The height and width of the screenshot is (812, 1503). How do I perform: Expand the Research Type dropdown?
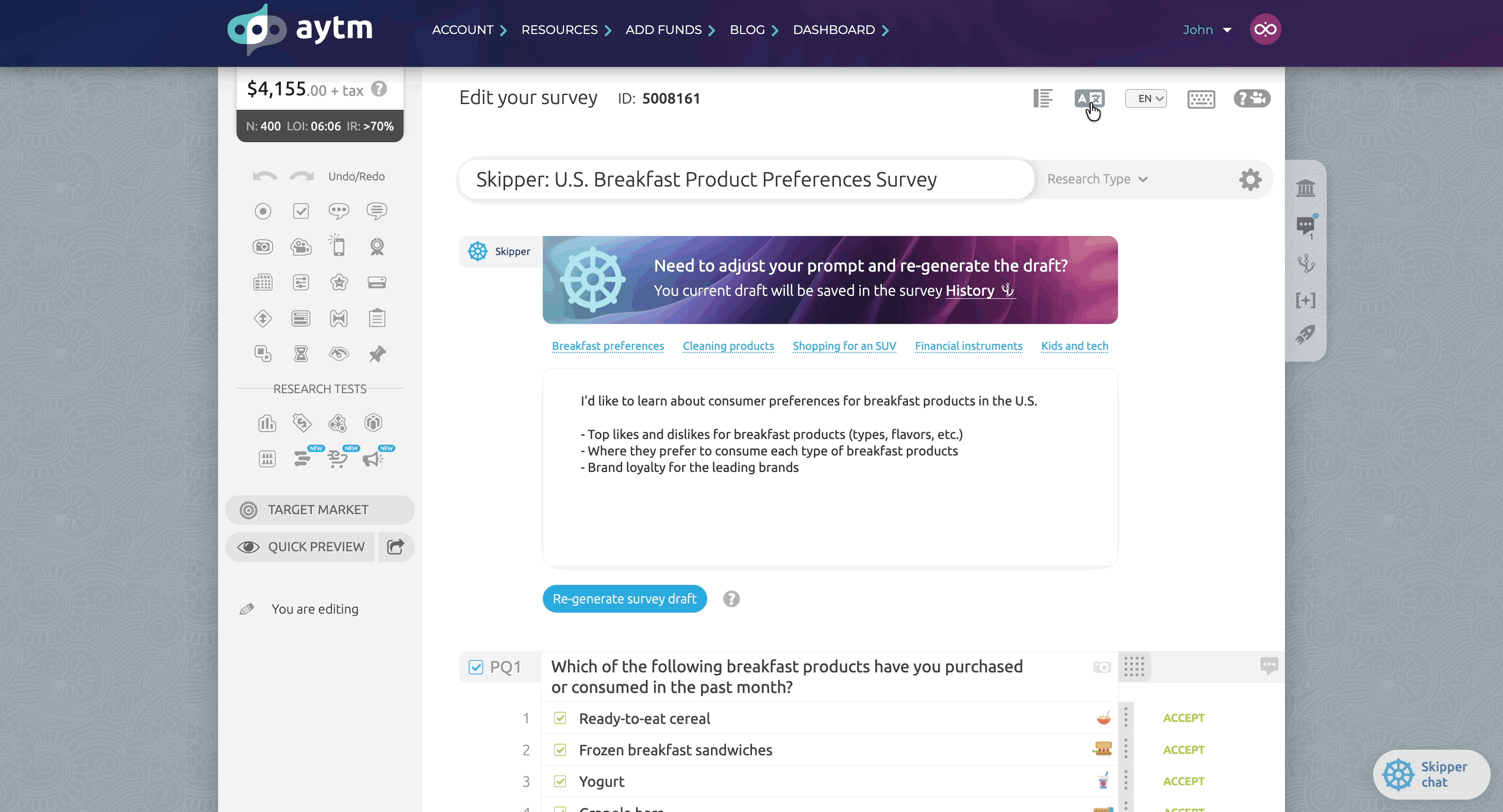1097,179
